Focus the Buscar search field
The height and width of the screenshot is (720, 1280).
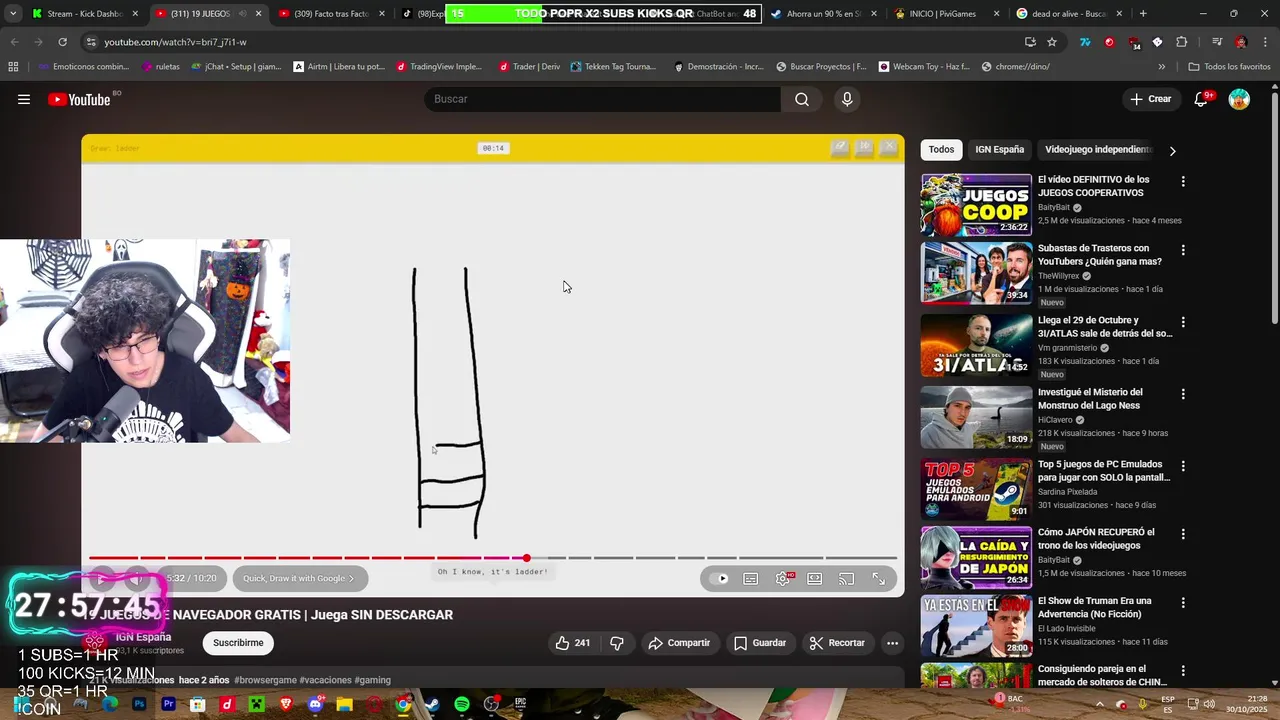tap(602, 99)
